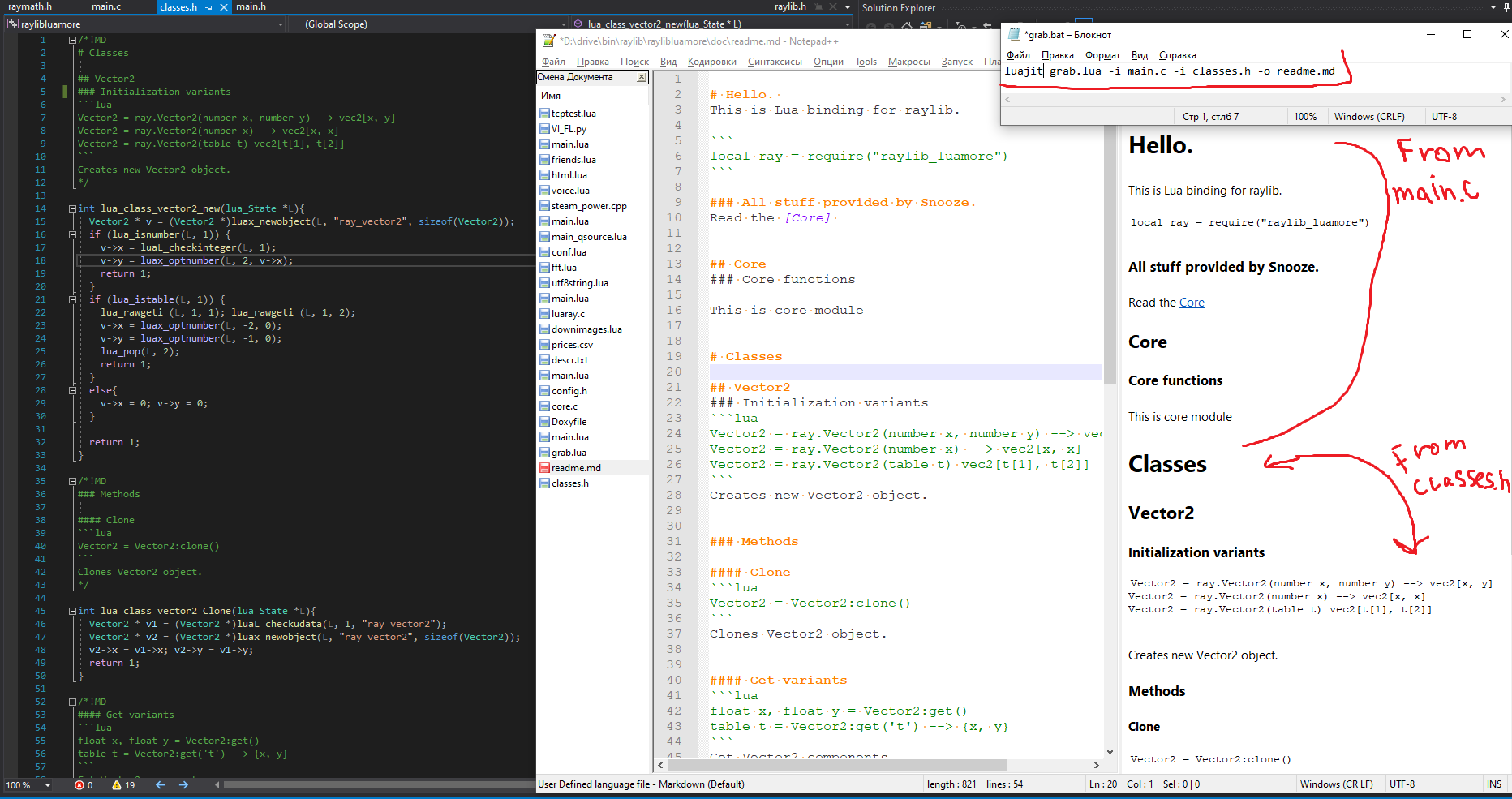Click the Notepad++ horizontal scrollbar left arrow
This screenshot has width=1512, height=799.
[x=660, y=765]
